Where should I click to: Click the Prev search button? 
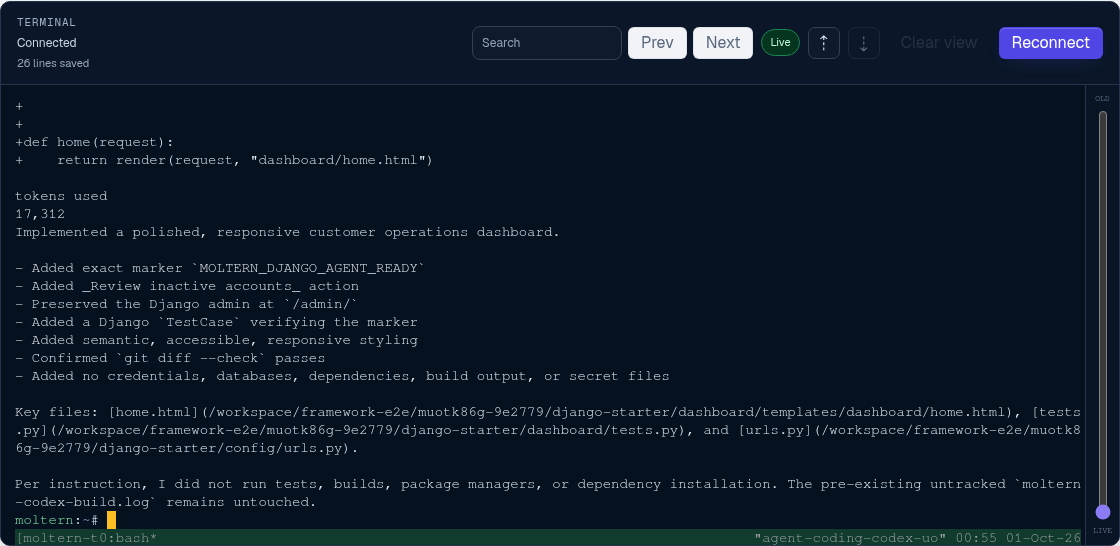pyautogui.click(x=657, y=43)
